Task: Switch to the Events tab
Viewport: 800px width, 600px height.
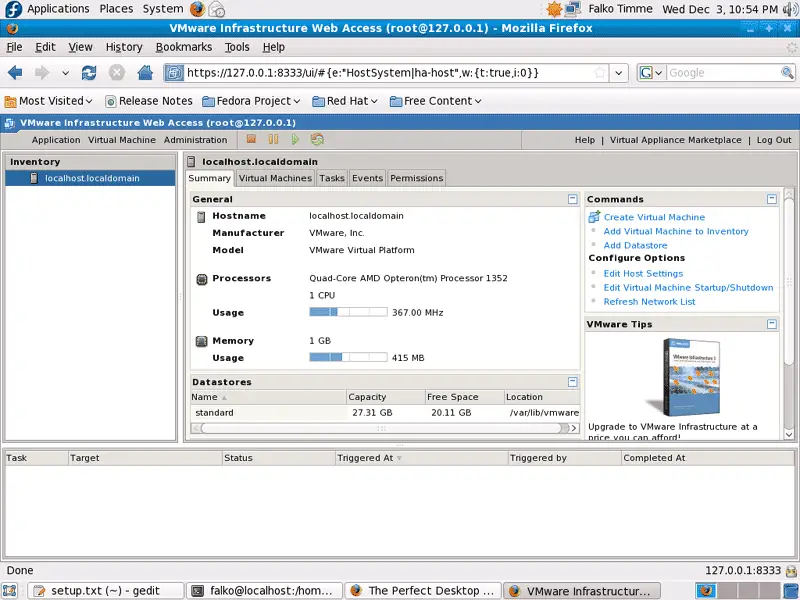Action: point(367,178)
